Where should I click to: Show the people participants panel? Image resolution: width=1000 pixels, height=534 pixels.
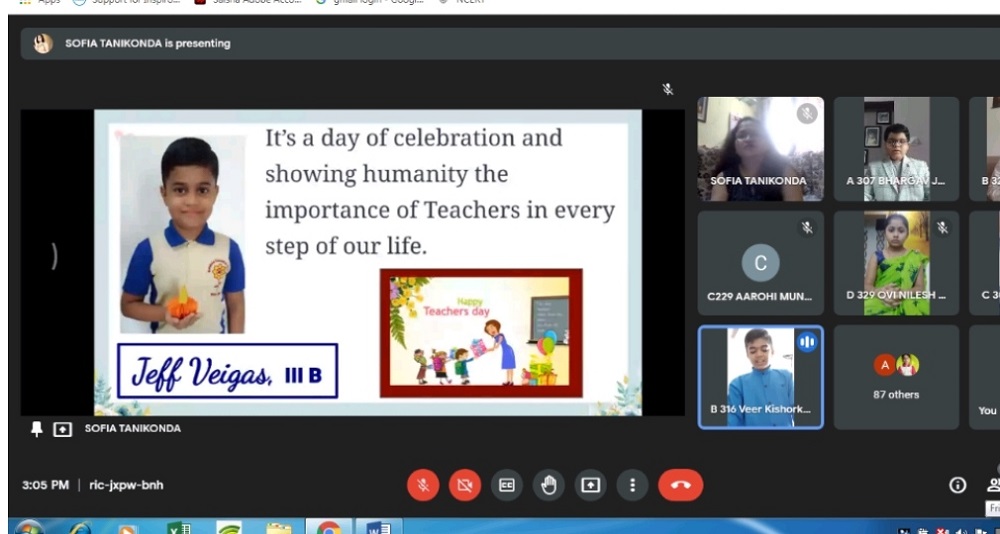[993, 485]
